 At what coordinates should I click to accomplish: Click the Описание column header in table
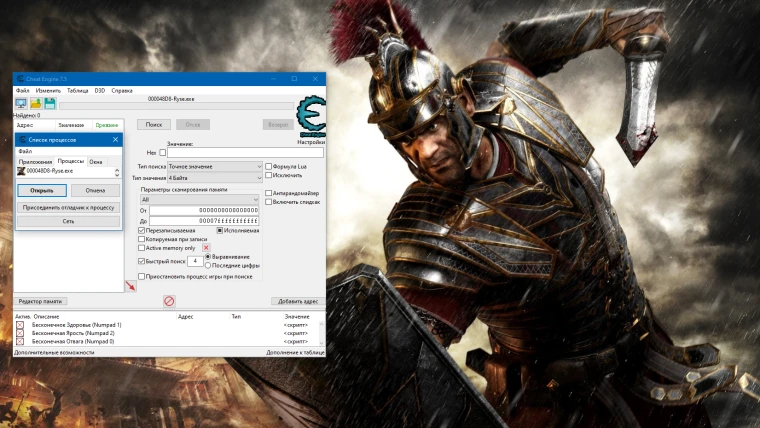[46, 317]
